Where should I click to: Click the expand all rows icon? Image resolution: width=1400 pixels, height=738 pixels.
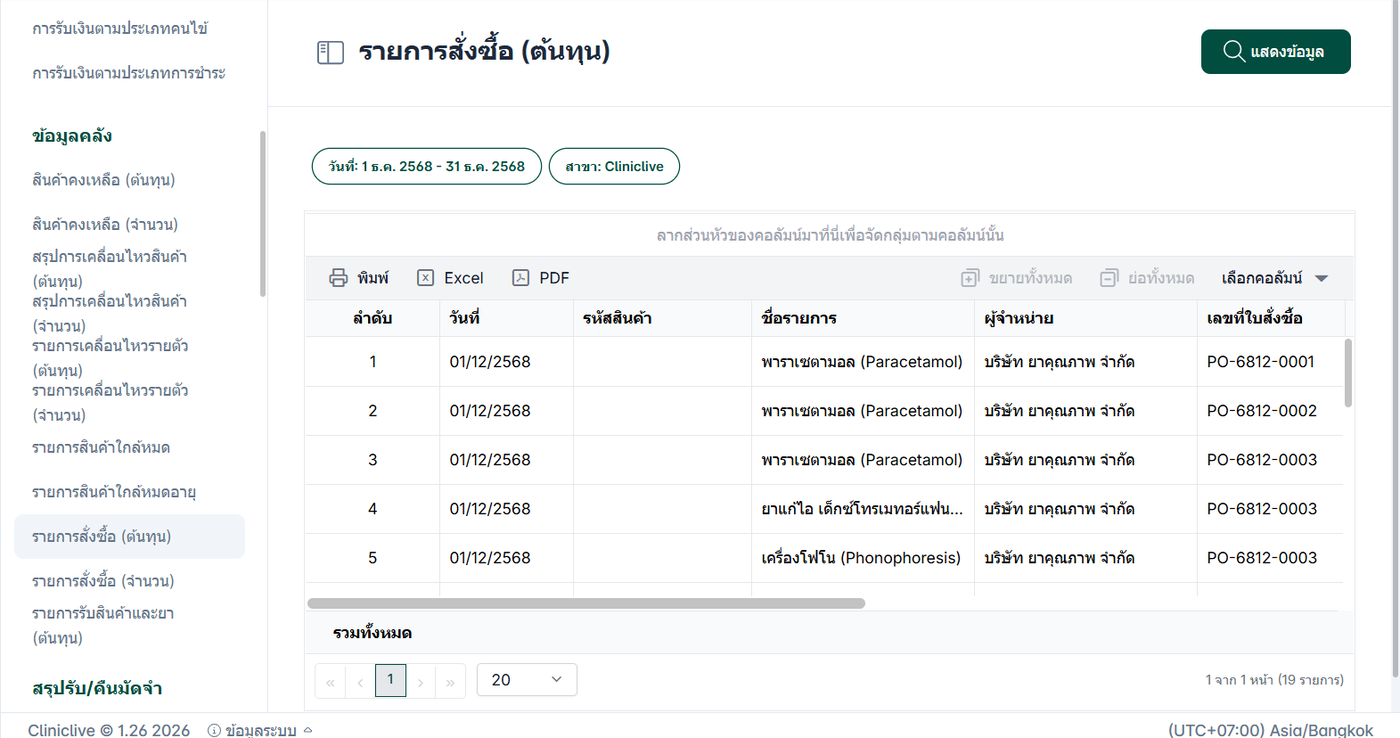coord(969,278)
